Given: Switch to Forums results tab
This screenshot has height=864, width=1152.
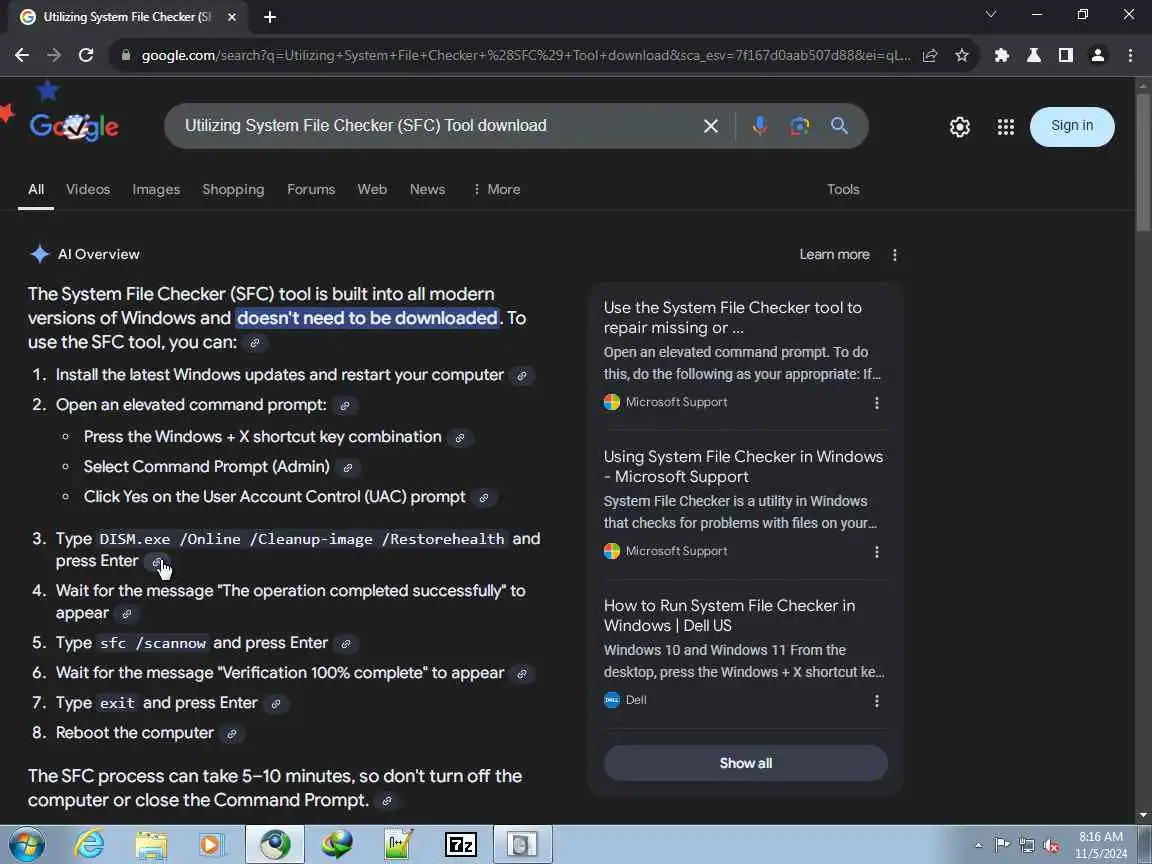Looking at the screenshot, I should 311,190.
